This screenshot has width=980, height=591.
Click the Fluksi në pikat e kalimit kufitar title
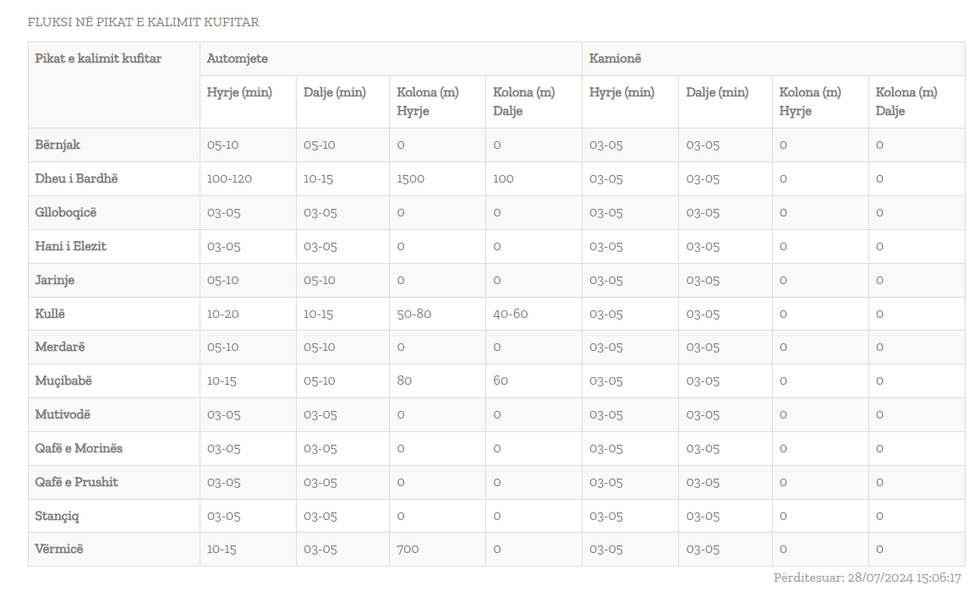click(x=143, y=22)
